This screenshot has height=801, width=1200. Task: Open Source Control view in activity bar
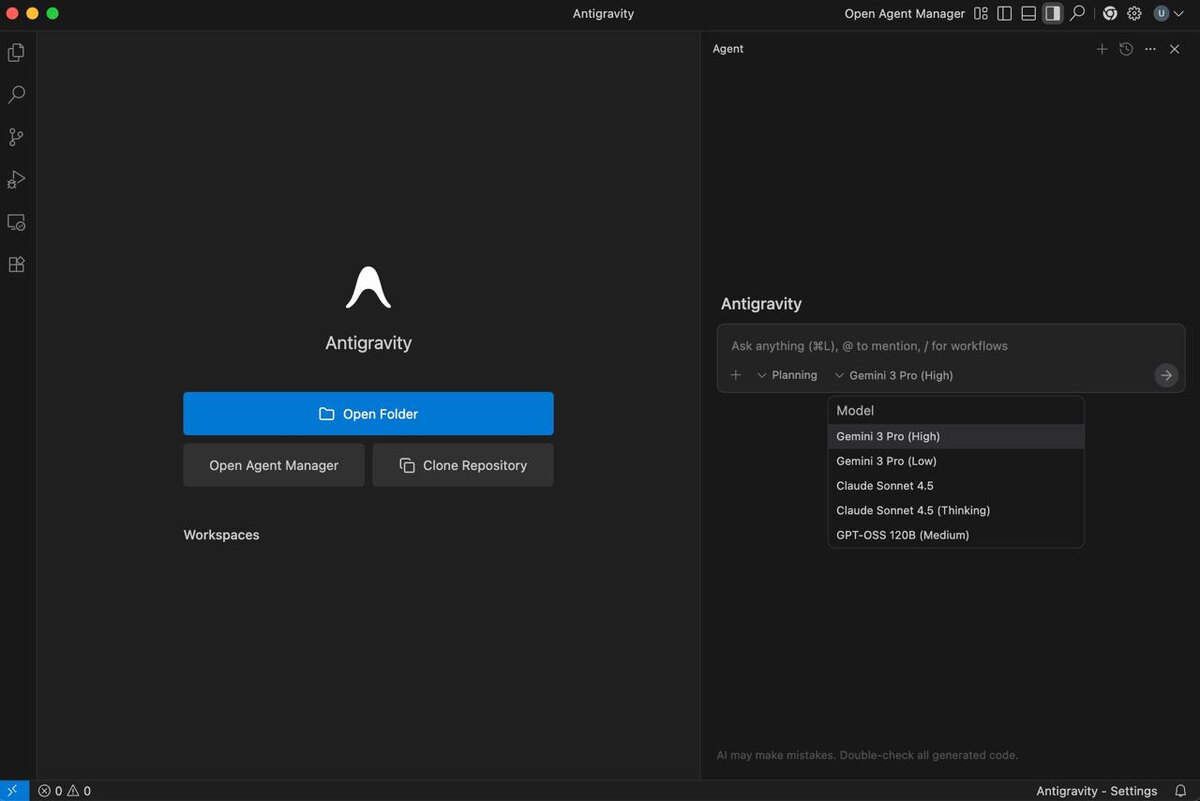pos(16,137)
